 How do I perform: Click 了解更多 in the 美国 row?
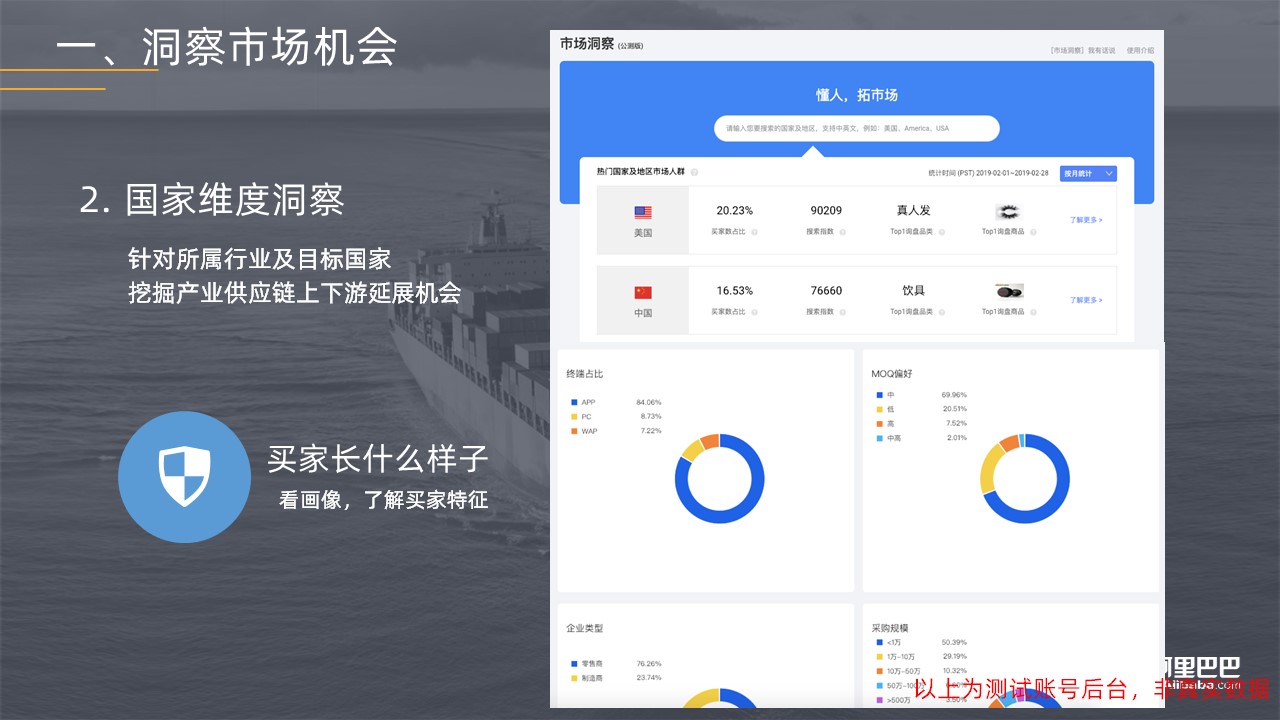pos(1086,219)
